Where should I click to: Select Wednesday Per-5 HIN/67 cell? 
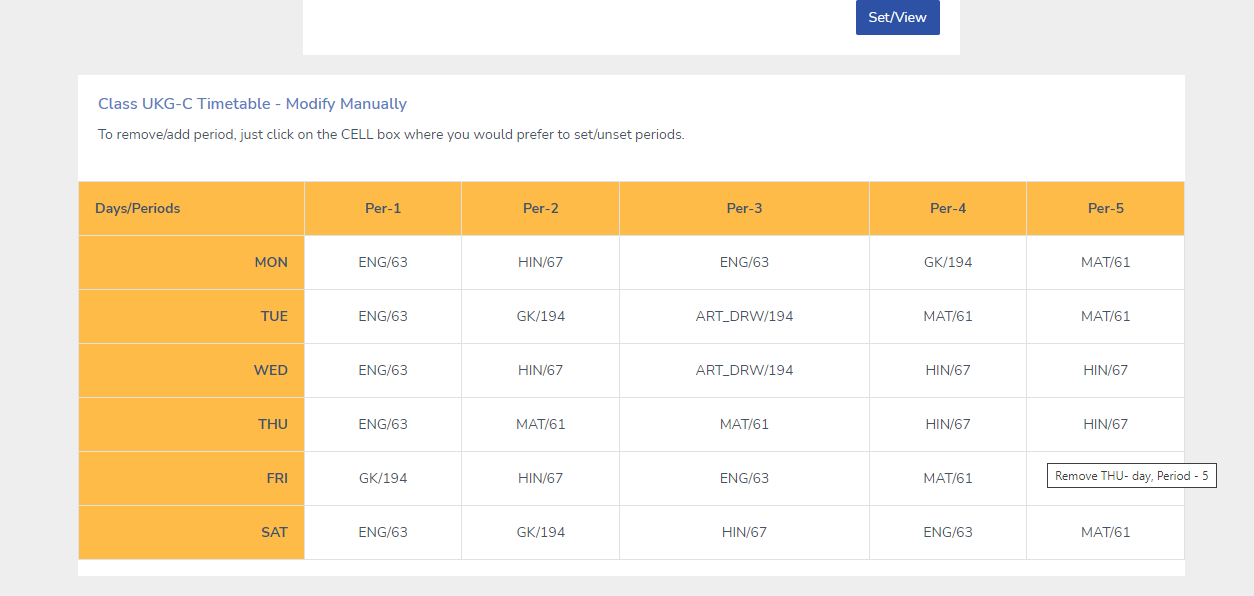coord(1106,371)
